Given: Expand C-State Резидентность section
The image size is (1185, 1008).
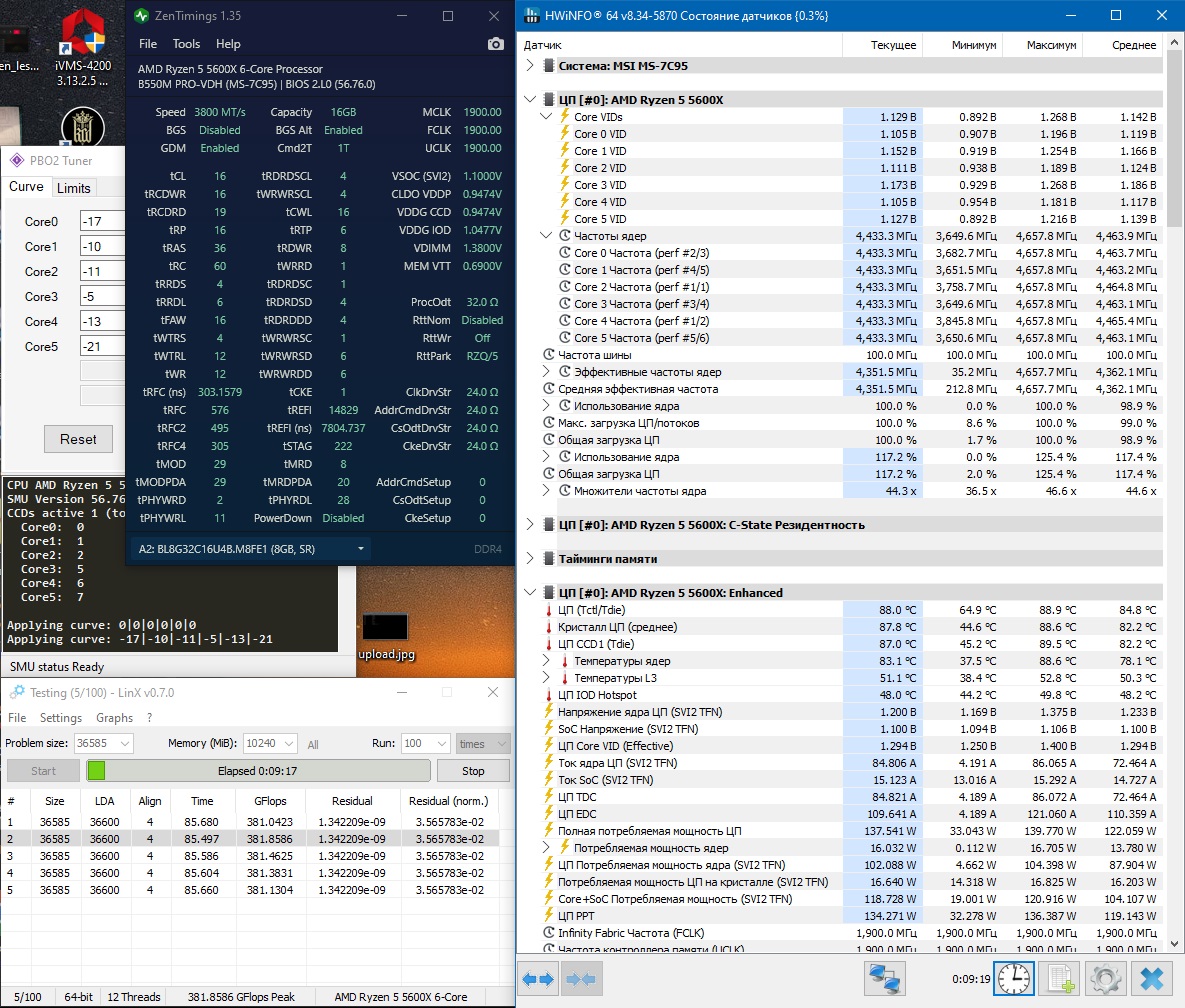Looking at the screenshot, I should click(530, 524).
